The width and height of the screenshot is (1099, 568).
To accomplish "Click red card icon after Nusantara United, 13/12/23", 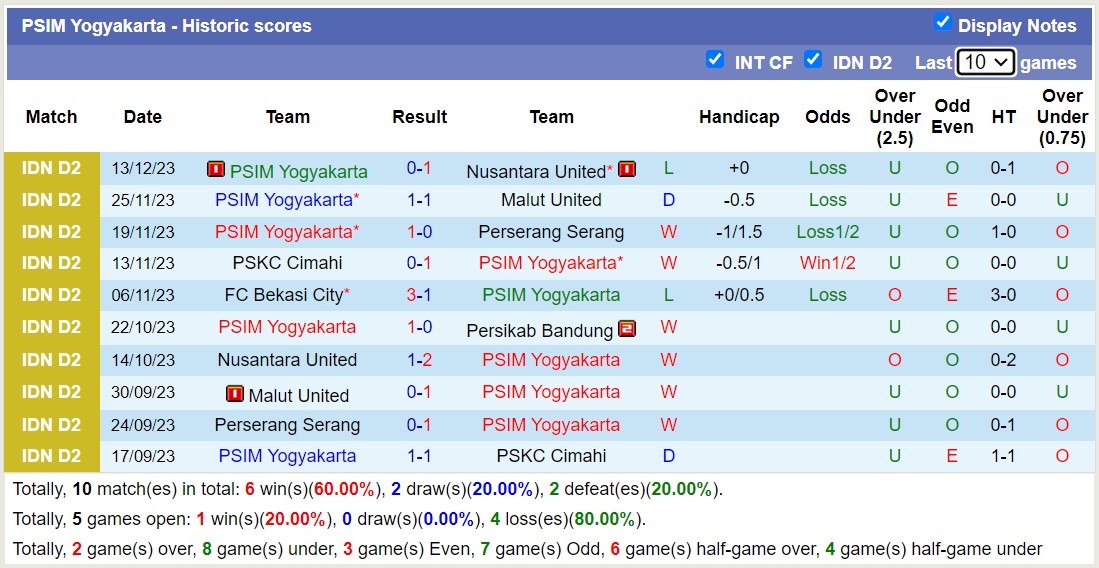I will pos(627,170).
